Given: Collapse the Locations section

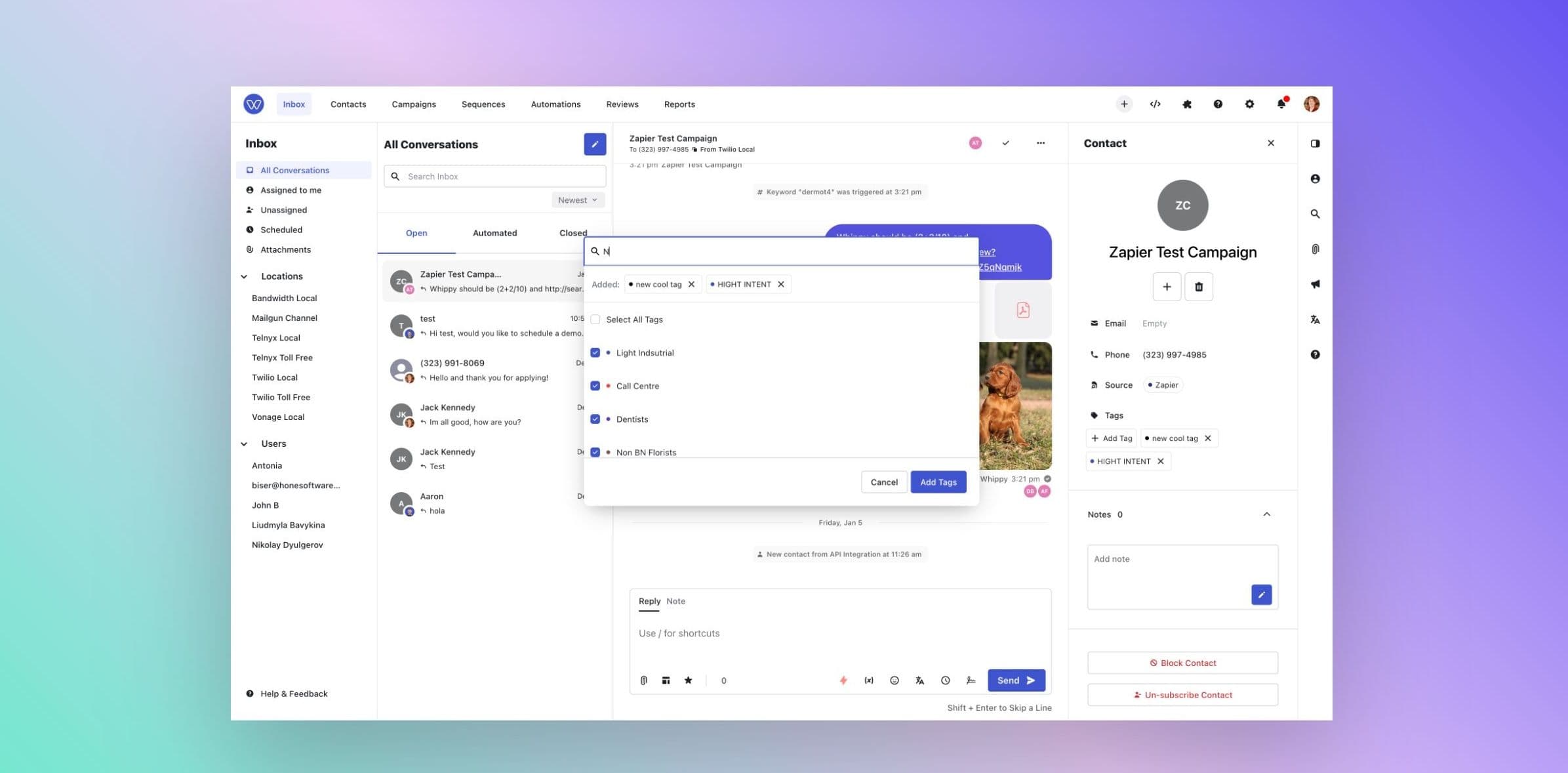Looking at the screenshot, I should (x=245, y=276).
